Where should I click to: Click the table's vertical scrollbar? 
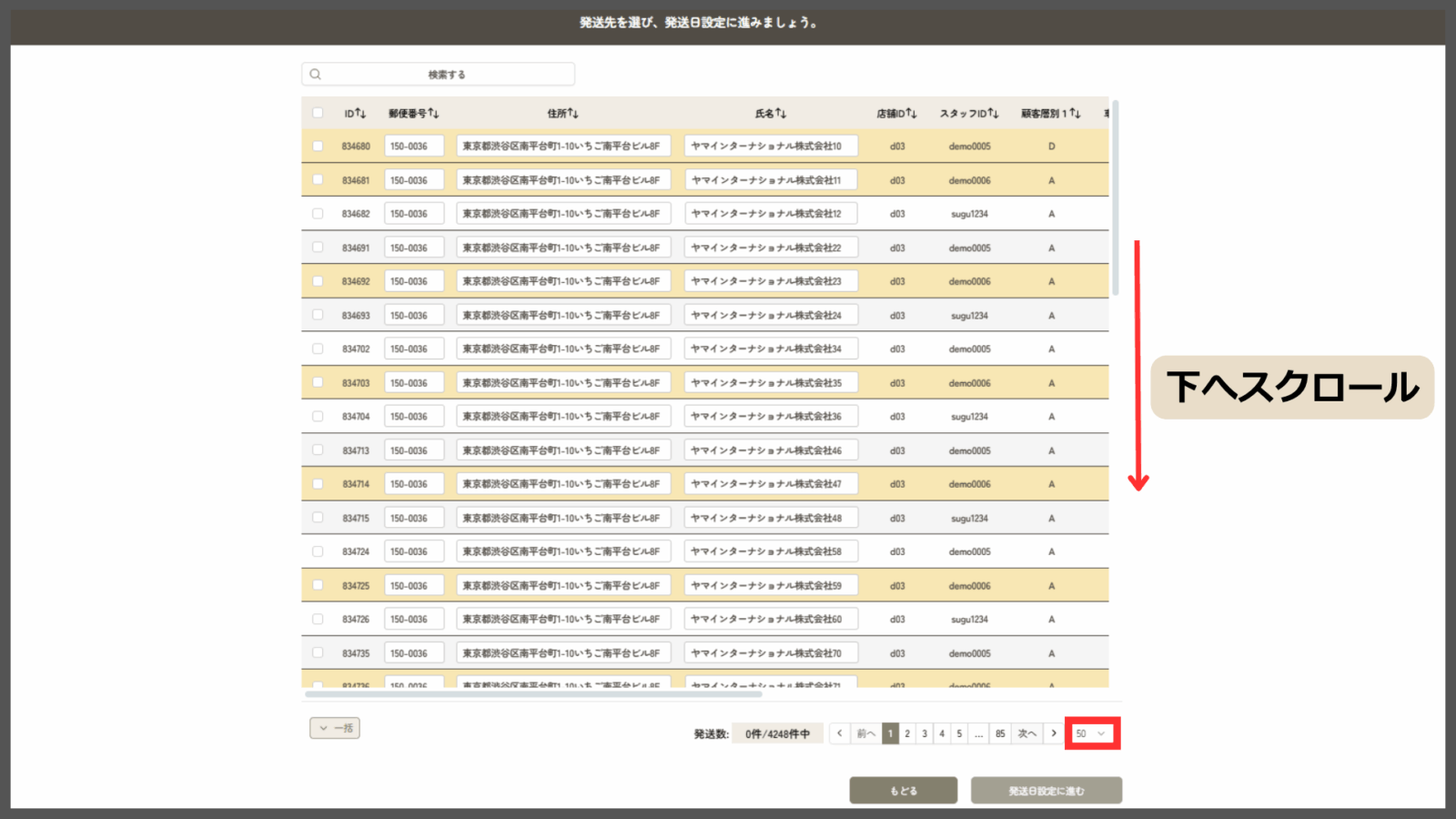click(x=1116, y=200)
